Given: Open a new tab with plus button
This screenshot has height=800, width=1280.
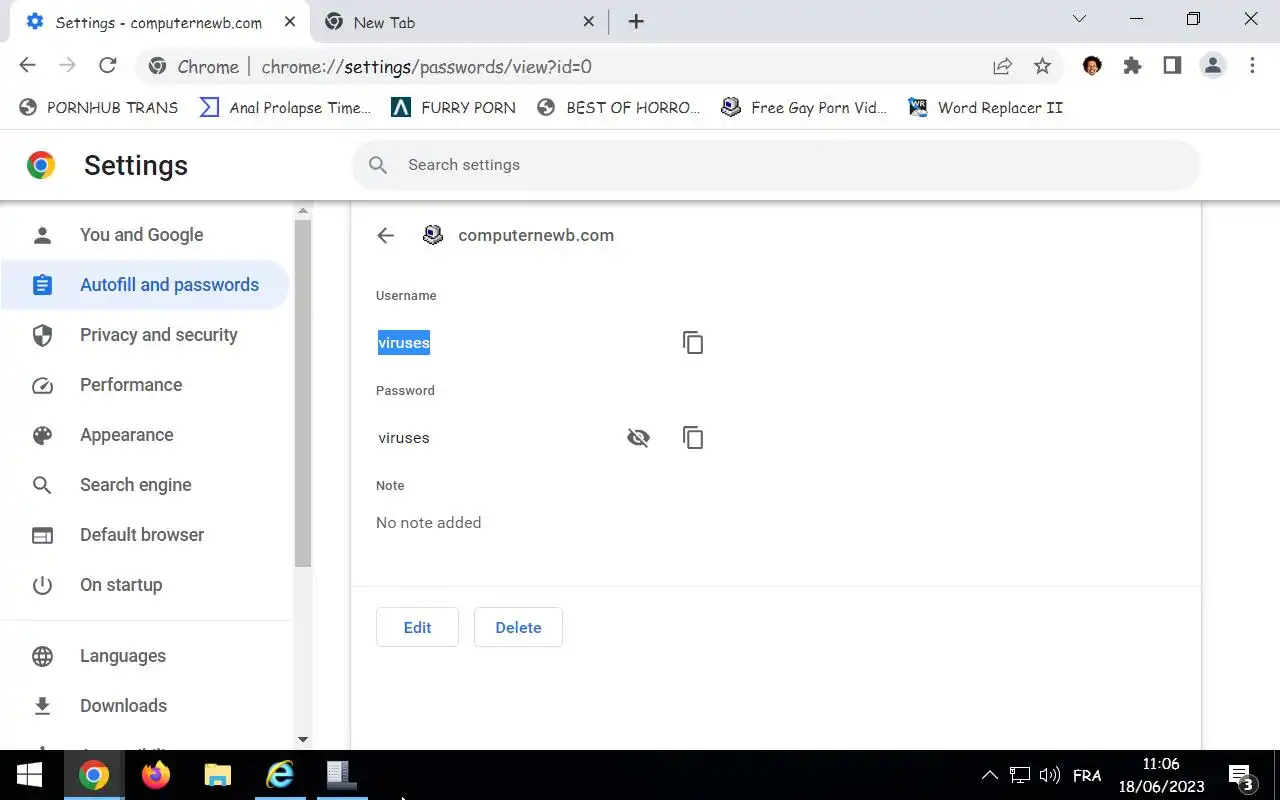Looking at the screenshot, I should point(636,22).
